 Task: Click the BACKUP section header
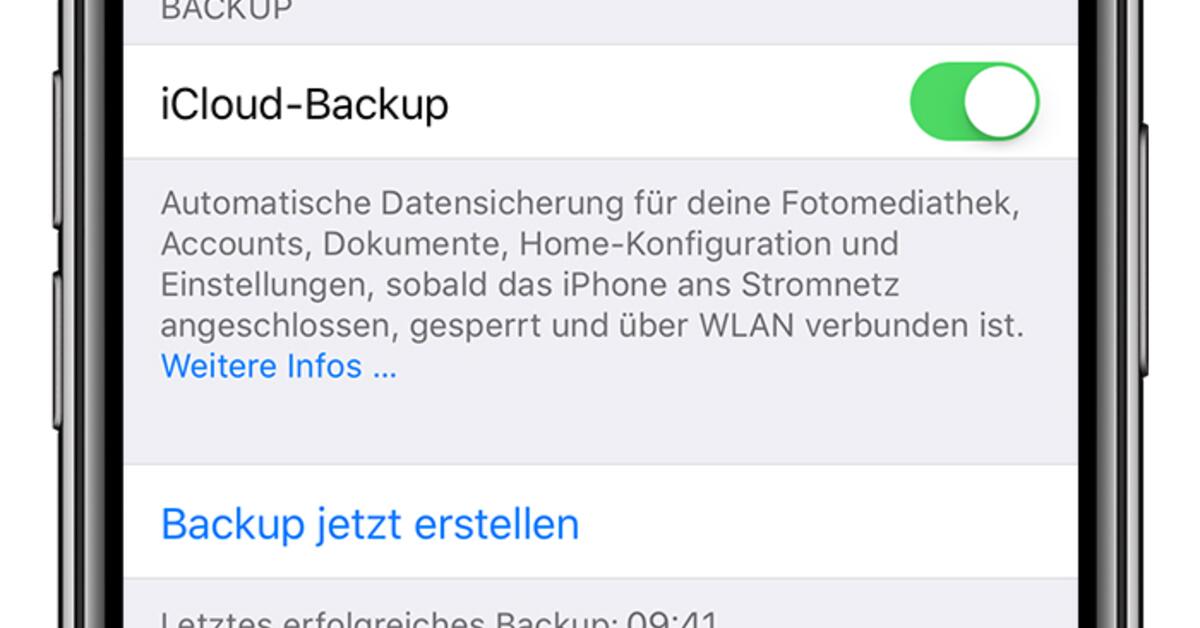click(x=226, y=11)
